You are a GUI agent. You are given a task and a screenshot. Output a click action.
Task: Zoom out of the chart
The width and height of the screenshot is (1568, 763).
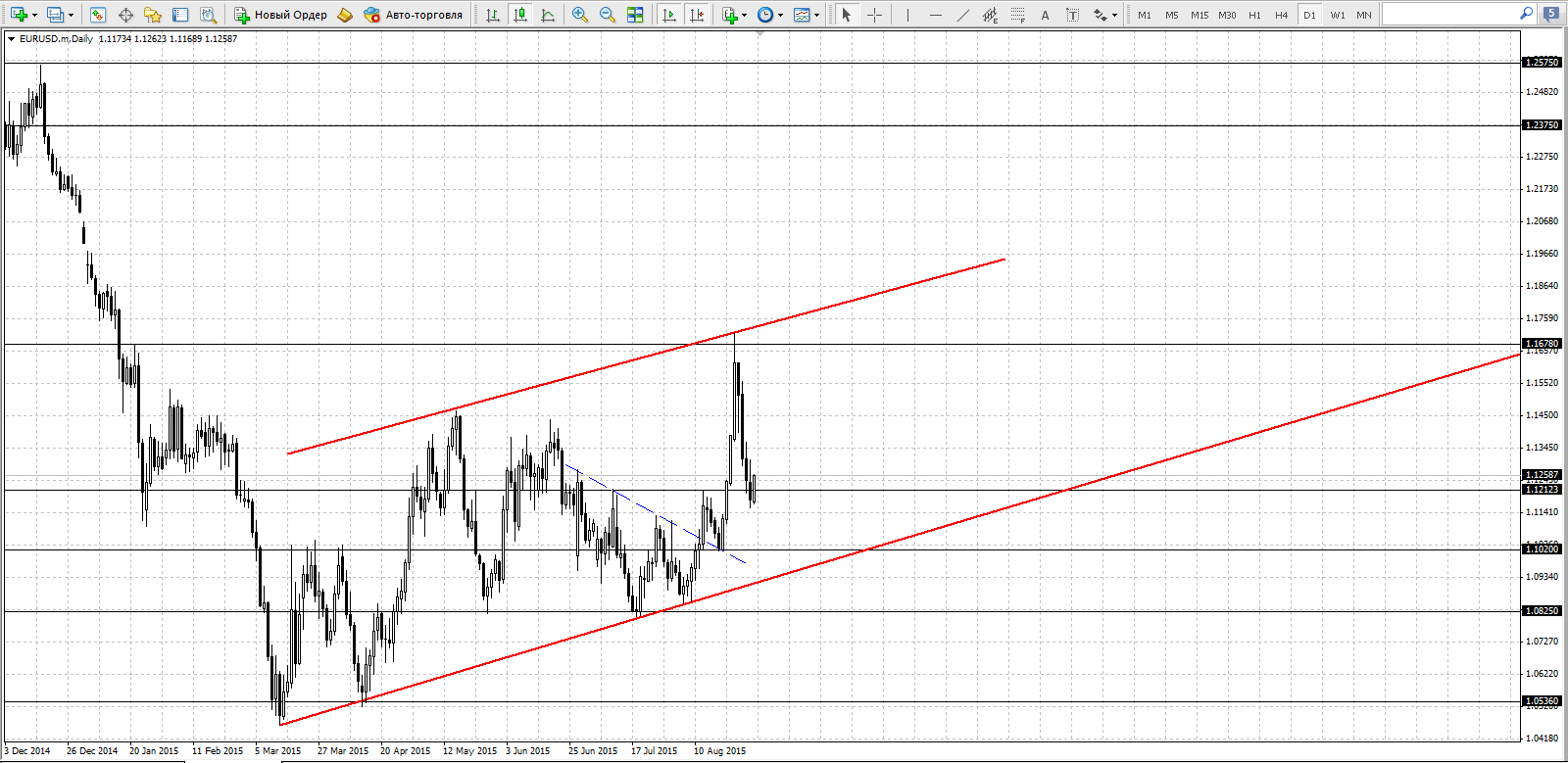(x=608, y=15)
